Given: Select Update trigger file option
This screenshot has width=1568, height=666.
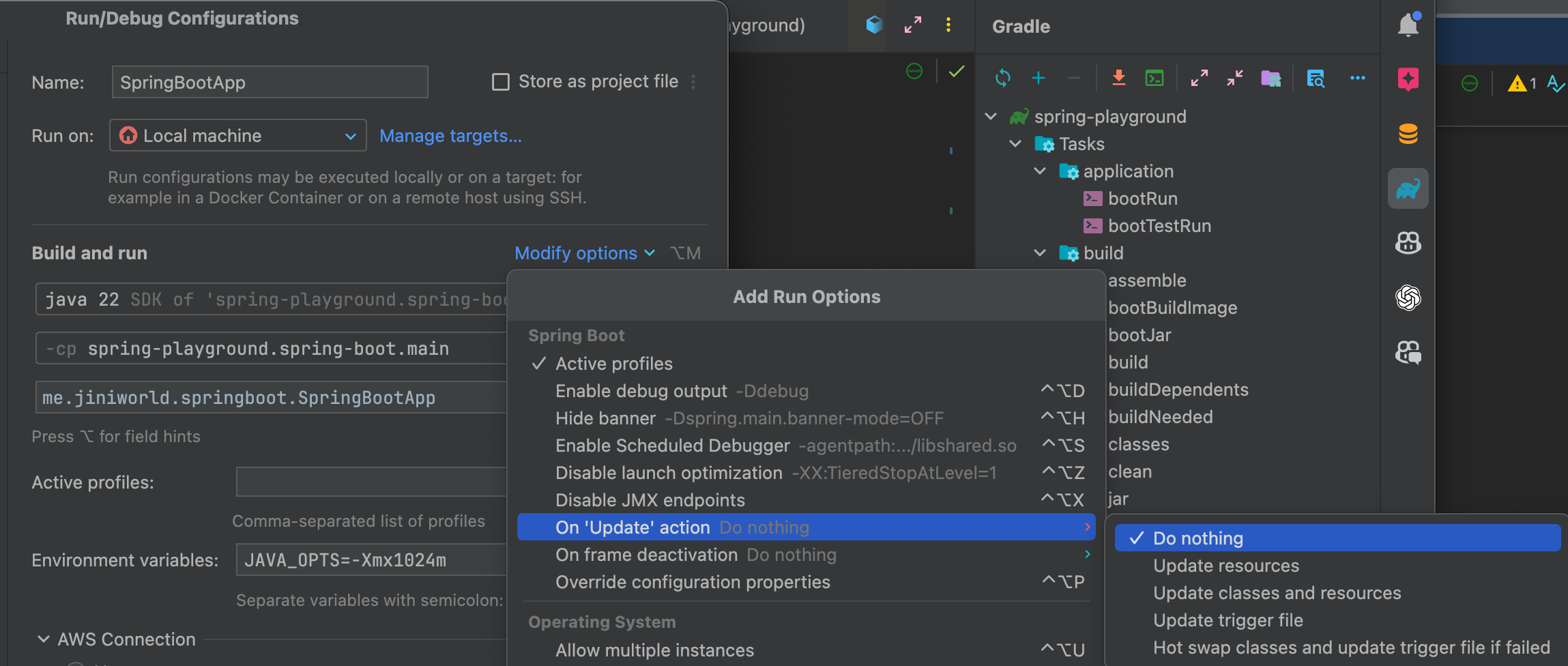Looking at the screenshot, I should (1337, 620).
